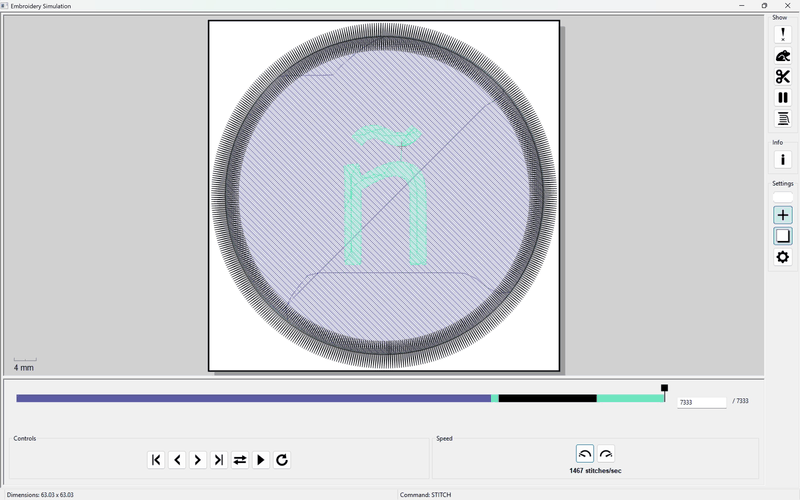Toggle needle penetration points display
This screenshot has height=500, width=800.
point(783,35)
